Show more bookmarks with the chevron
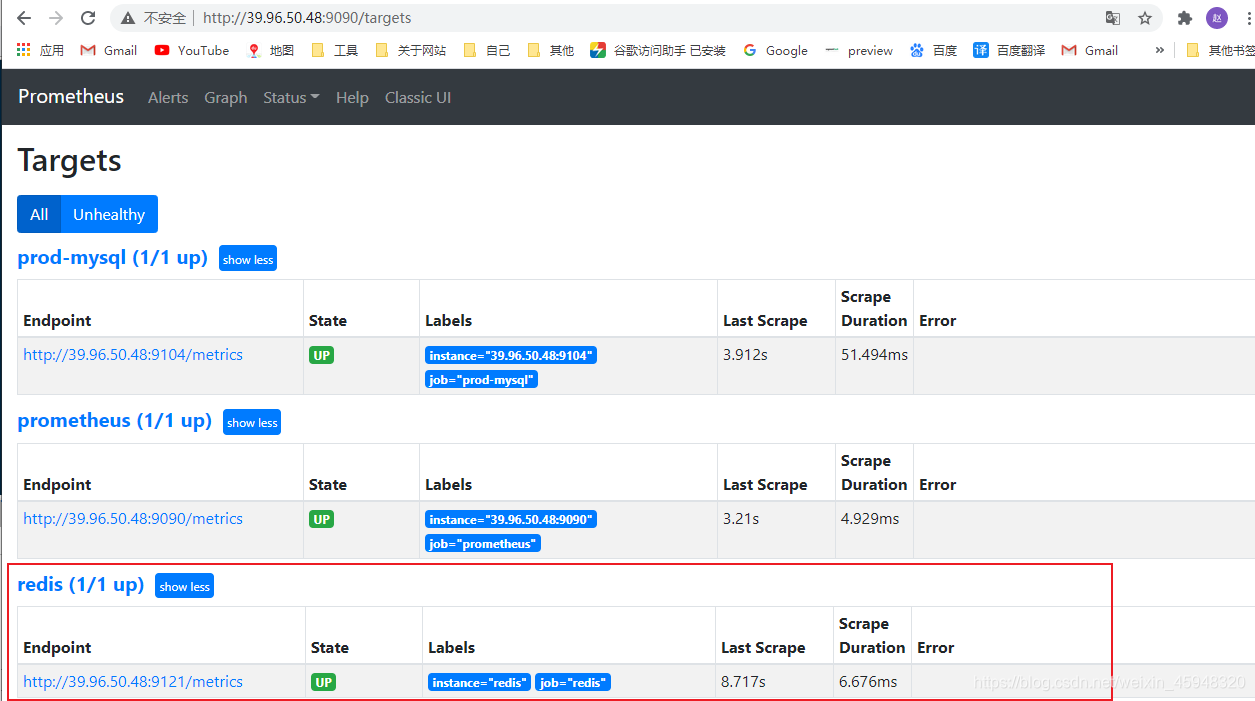Screen dimensions: 1255x701 (1160, 50)
